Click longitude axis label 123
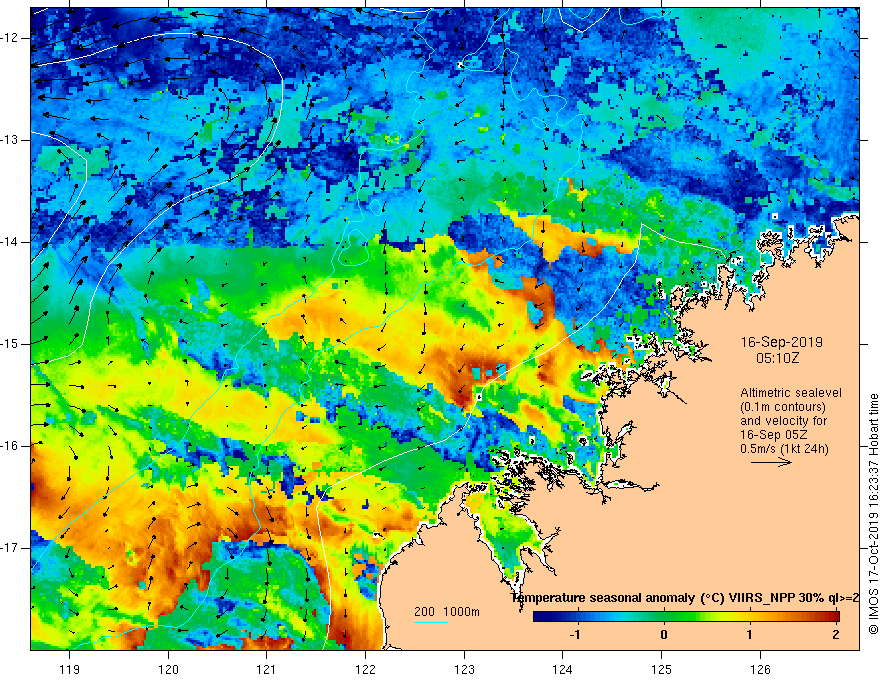The image size is (880, 680). point(464,669)
